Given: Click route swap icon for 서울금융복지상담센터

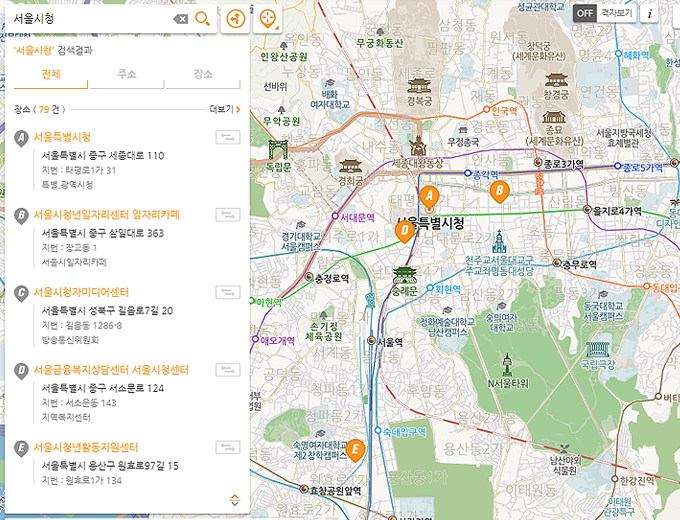Looking at the screenshot, I should (x=228, y=370).
